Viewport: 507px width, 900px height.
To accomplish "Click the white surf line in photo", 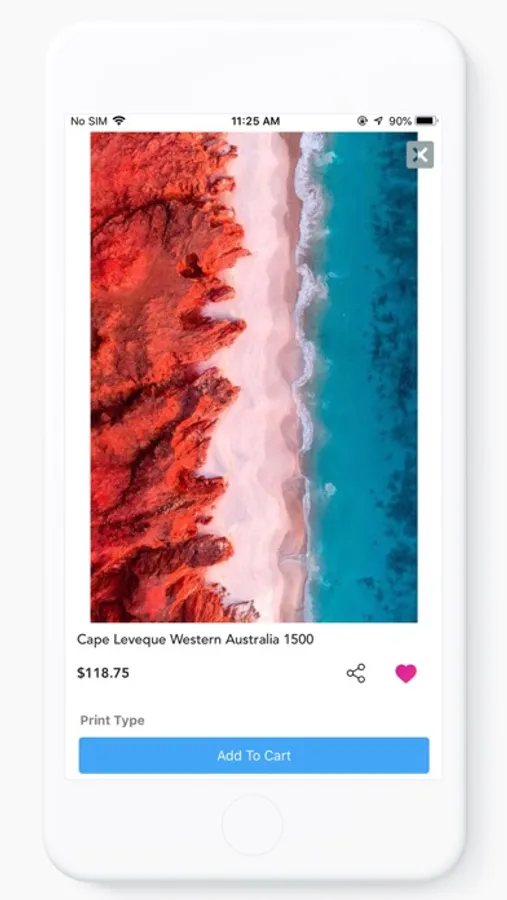I will tap(307, 344).
